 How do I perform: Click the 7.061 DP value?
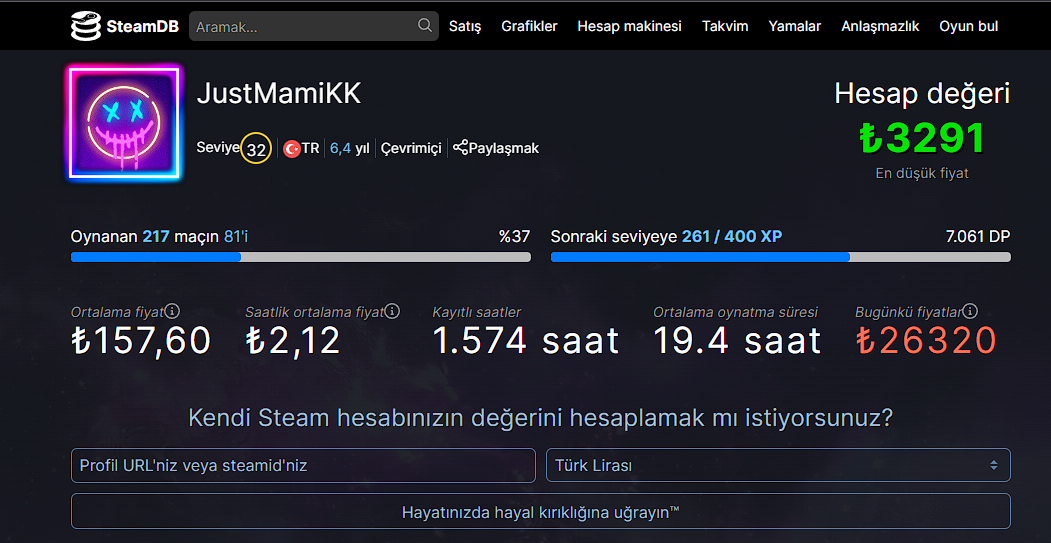click(x=978, y=236)
